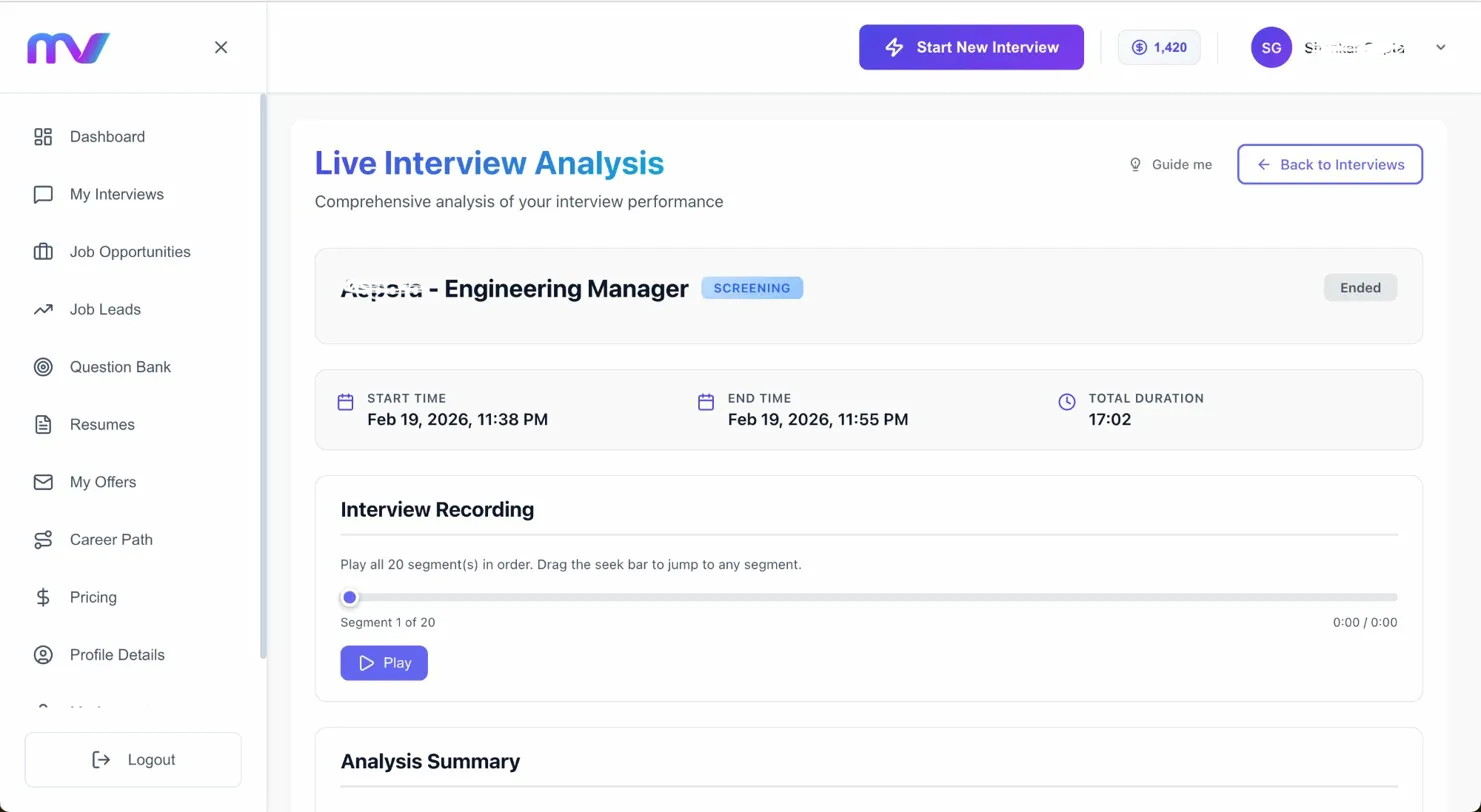Click the My Offers envelope icon

pyautogui.click(x=42, y=481)
